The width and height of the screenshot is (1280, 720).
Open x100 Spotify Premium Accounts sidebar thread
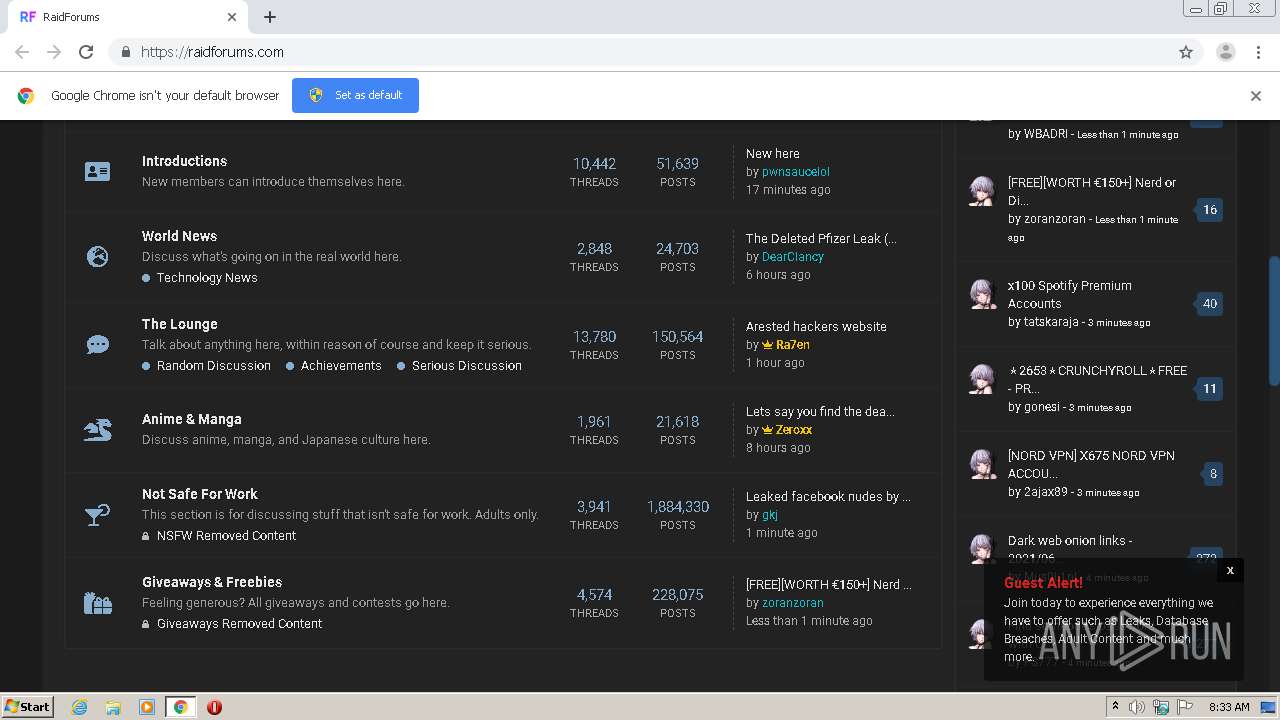(x=1070, y=295)
